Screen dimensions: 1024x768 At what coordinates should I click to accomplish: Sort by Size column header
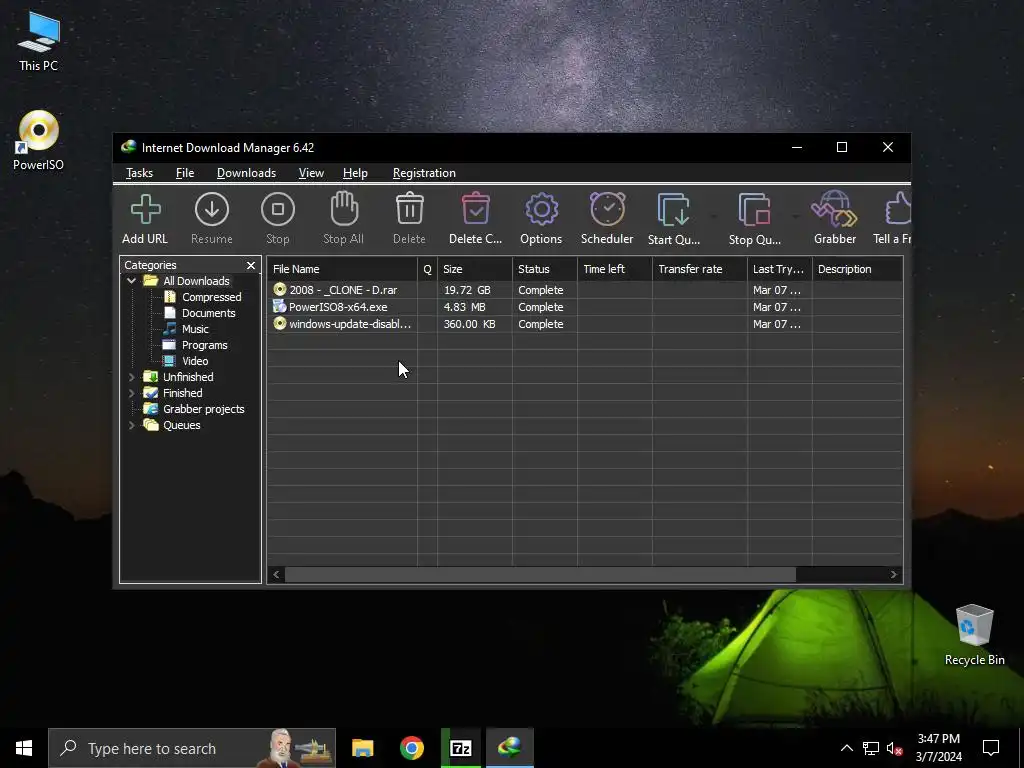(475, 269)
